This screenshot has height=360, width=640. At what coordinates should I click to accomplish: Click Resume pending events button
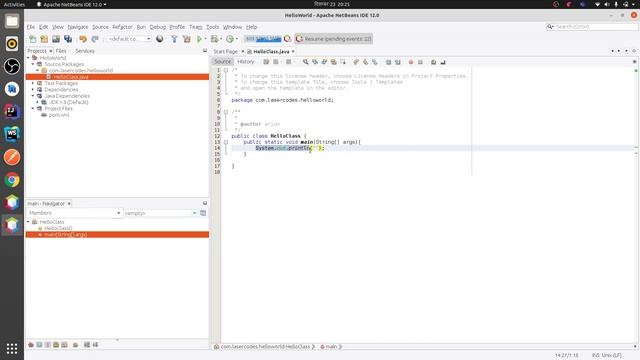coord(334,39)
